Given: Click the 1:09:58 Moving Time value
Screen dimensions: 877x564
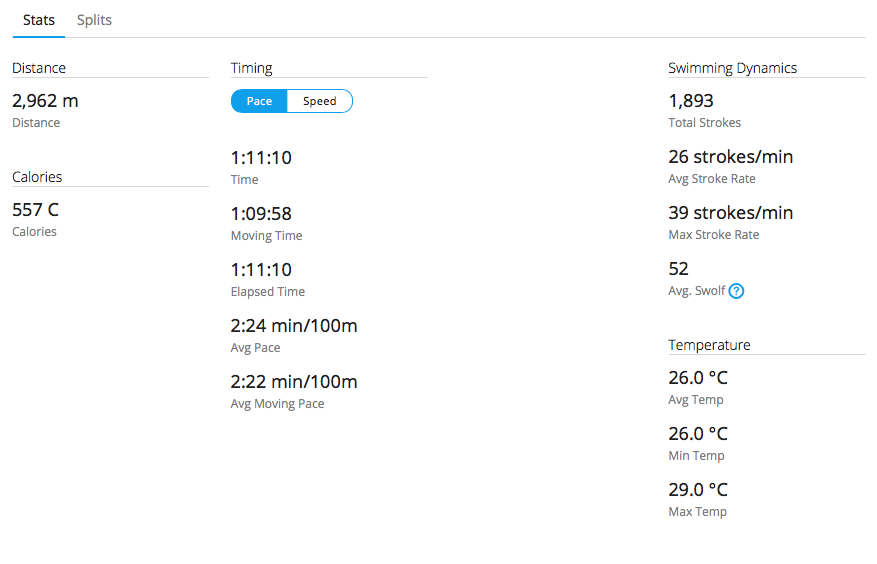Looking at the screenshot, I should click(261, 214).
